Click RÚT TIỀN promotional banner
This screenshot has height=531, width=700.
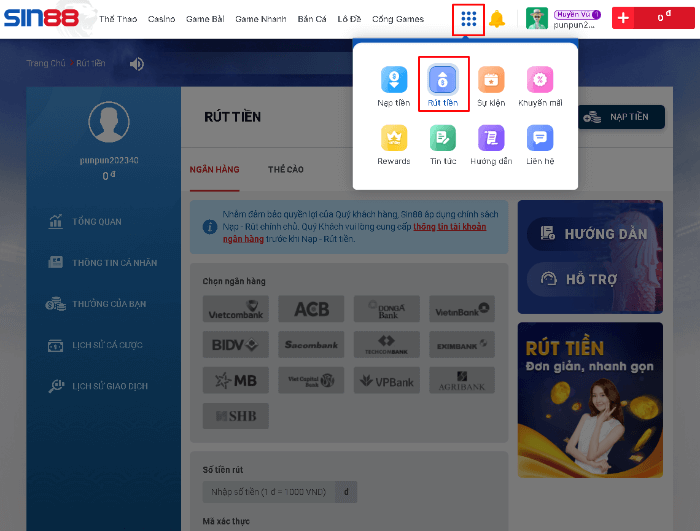pos(590,400)
